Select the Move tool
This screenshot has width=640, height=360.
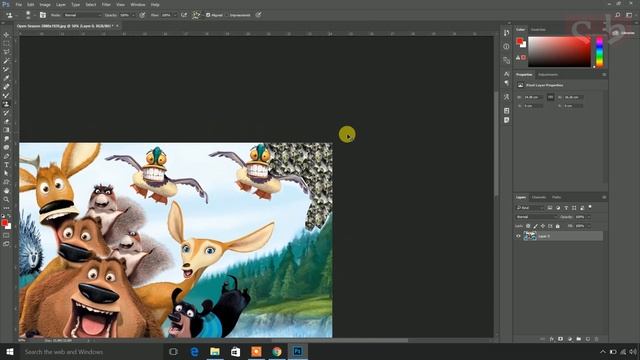(6, 35)
